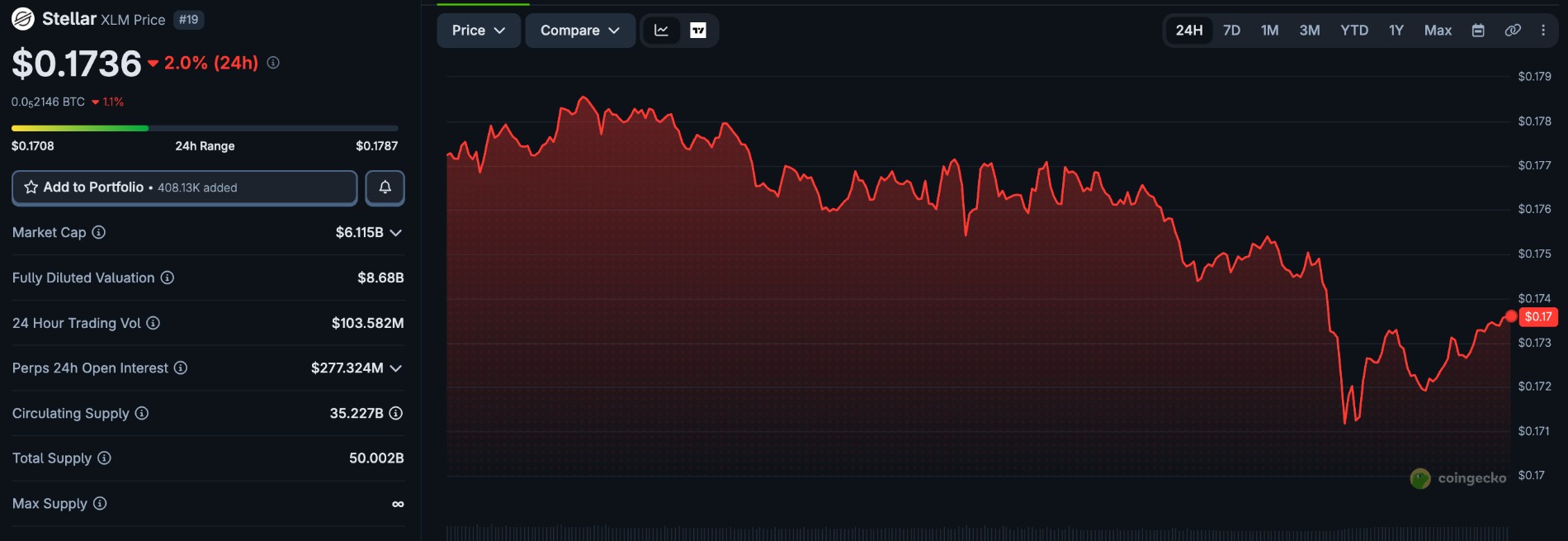
Task: Click the $0.17 current price label
Action: tap(1538, 316)
